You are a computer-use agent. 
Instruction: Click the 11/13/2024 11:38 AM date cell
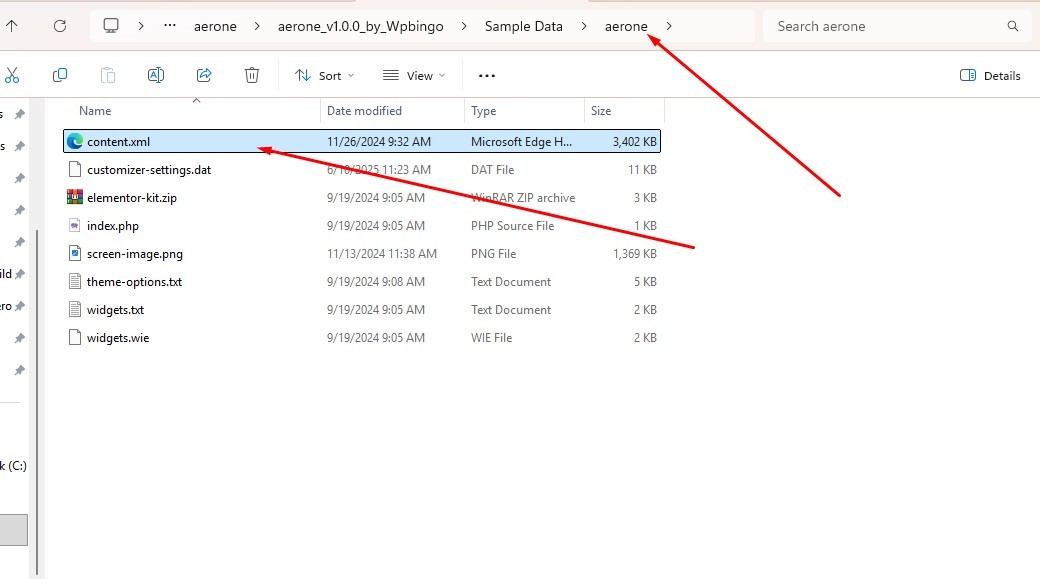[x=381, y=253]
